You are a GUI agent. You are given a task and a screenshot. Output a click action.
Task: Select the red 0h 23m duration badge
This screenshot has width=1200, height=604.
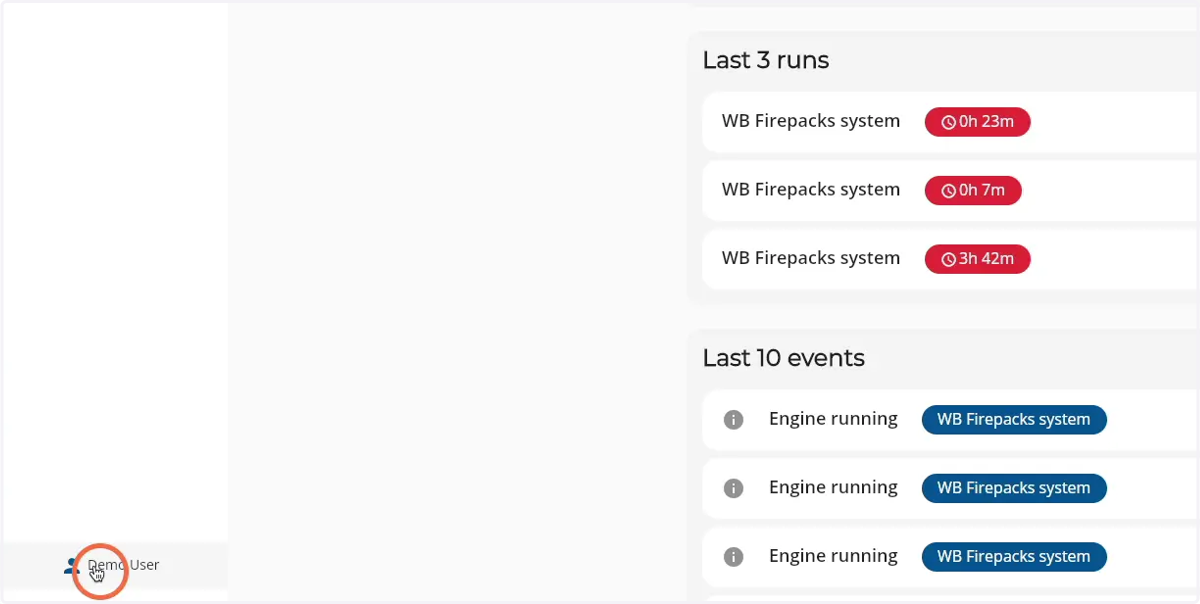(x=977, y=122)
